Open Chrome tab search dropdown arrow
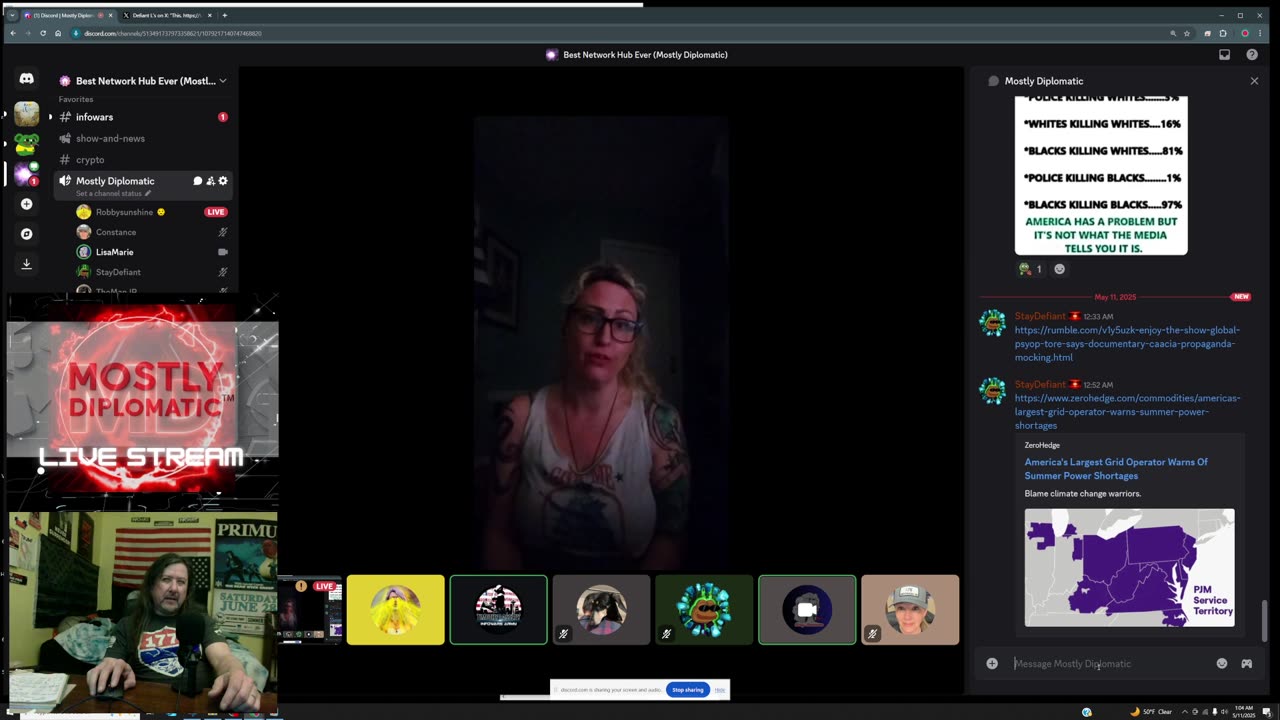 [11, 15]
